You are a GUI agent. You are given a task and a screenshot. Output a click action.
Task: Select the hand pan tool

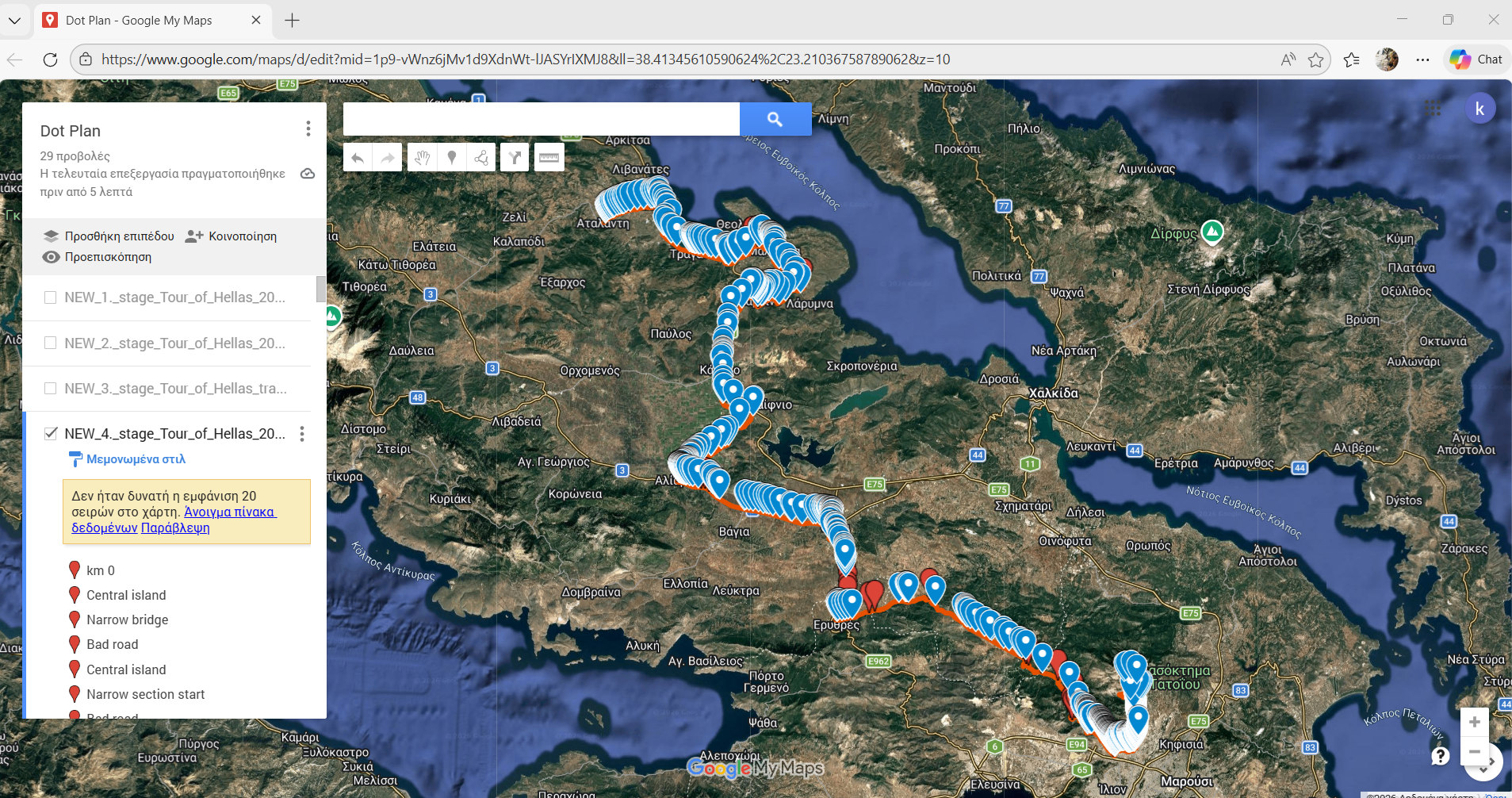pos(422,158)
